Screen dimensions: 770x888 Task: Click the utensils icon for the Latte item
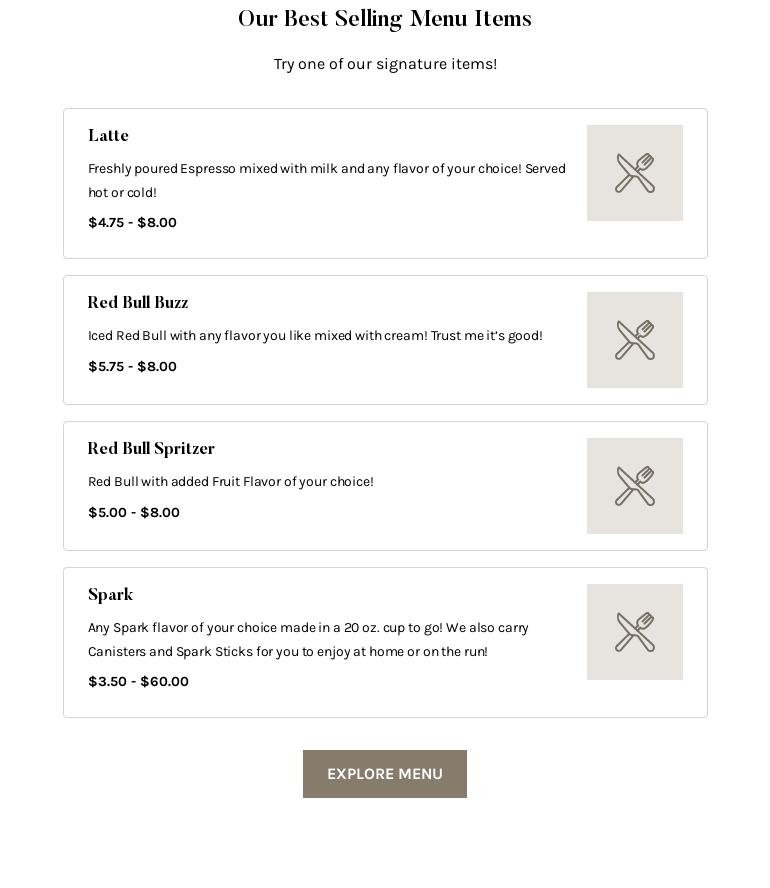[635, 173]
